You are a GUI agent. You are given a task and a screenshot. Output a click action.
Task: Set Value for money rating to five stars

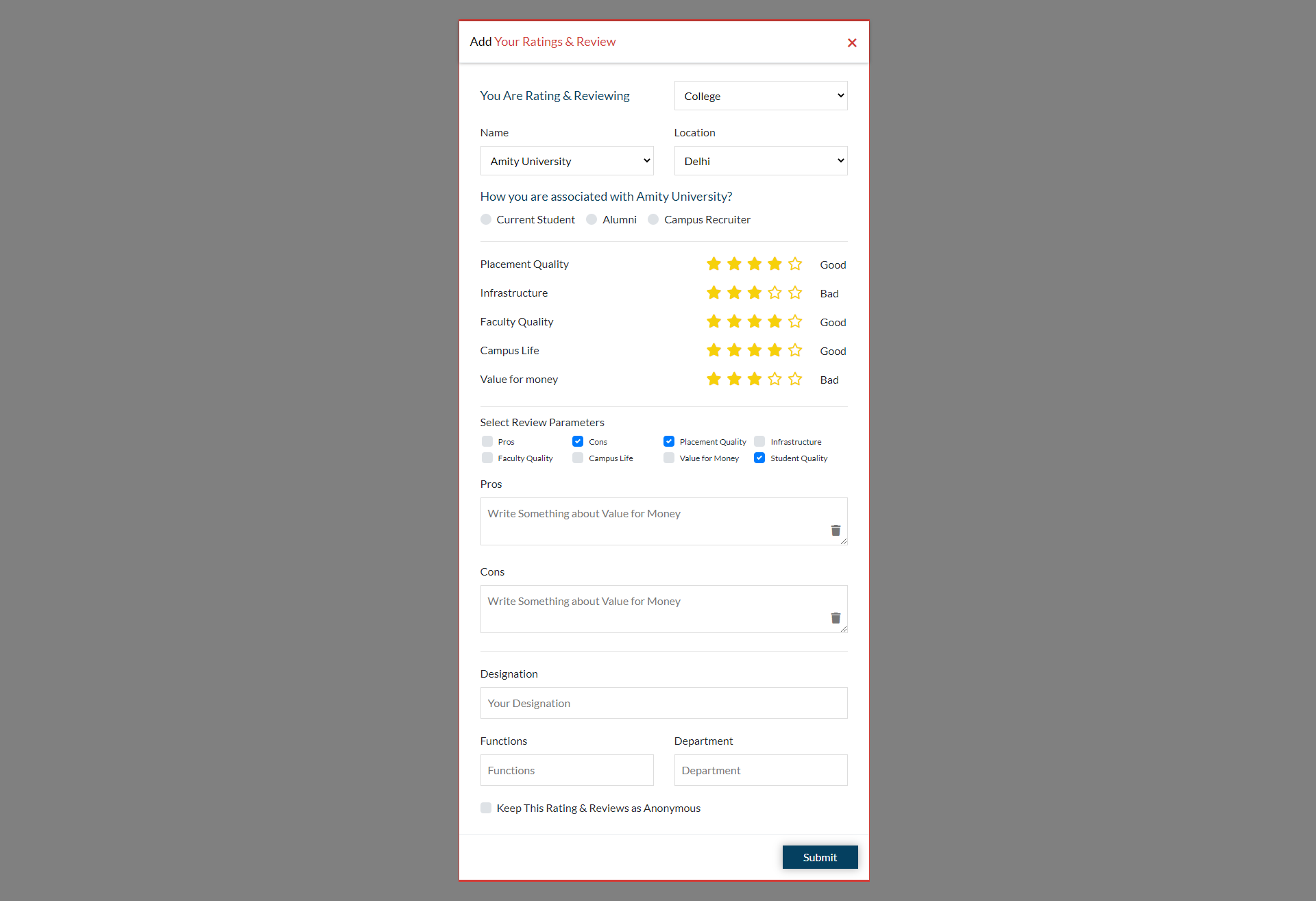[x=794, y=379]
